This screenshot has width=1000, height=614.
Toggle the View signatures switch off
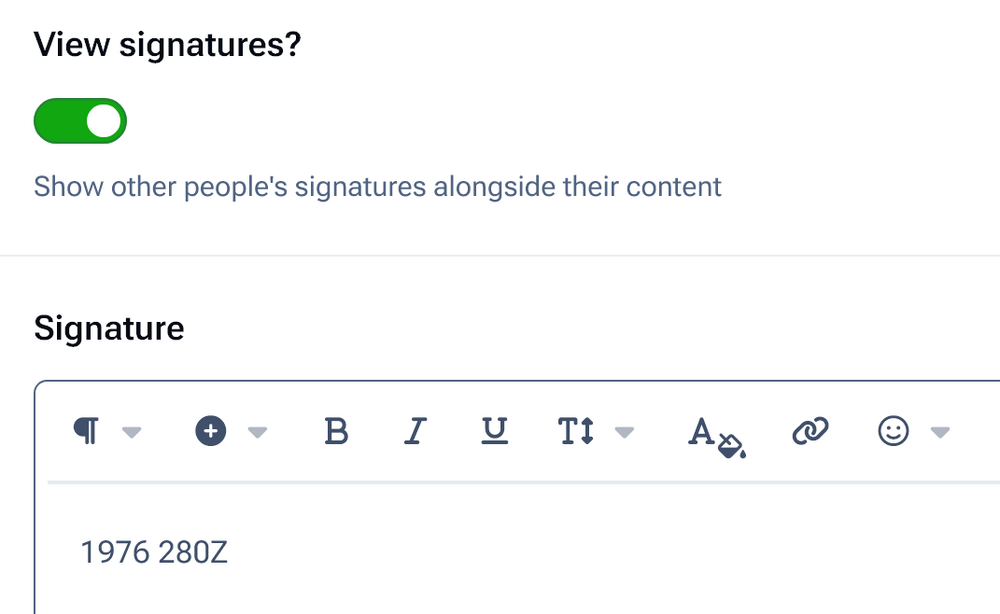[80, 121]
